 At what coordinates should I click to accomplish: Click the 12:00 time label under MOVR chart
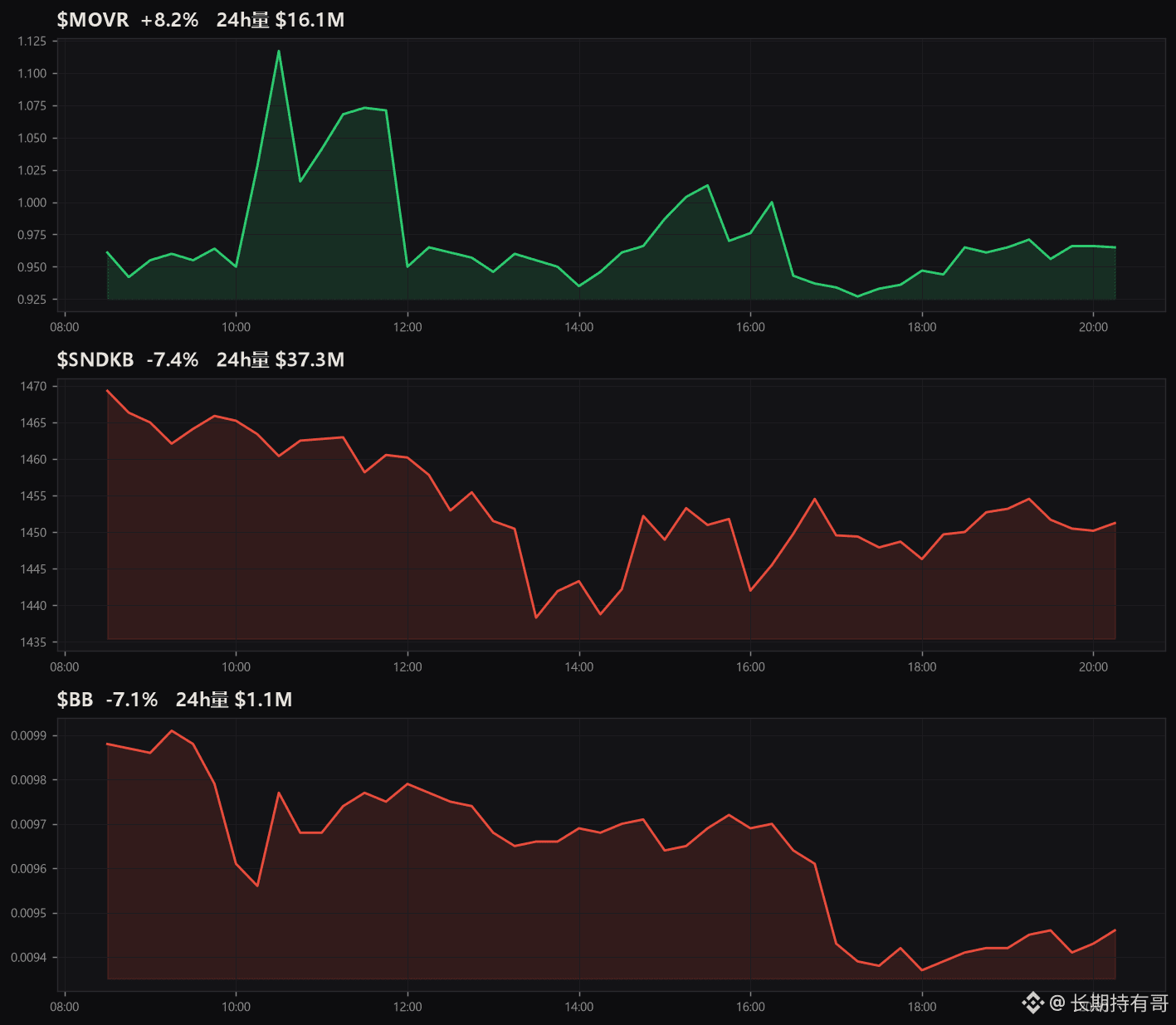[407, 327]
